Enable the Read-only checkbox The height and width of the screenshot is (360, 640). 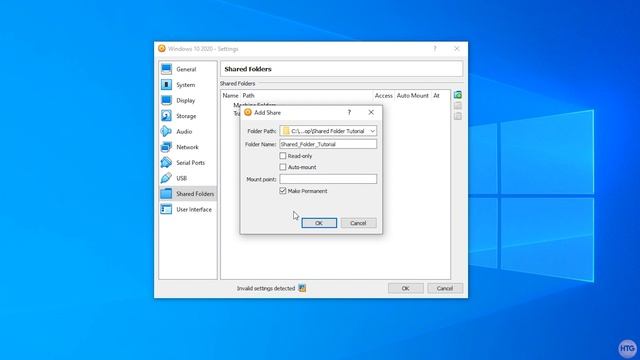pyautogui.click(x=282, y=156)
